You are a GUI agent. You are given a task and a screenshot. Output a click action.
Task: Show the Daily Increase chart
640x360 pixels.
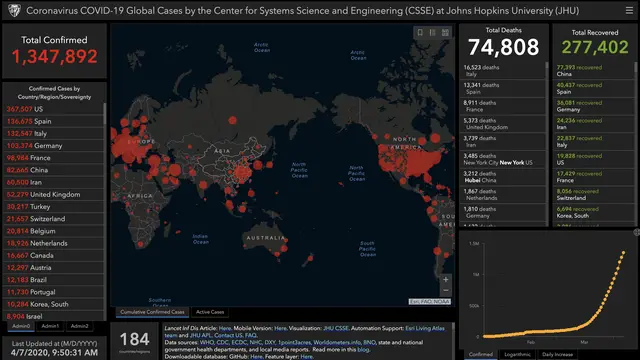(558, 354)
